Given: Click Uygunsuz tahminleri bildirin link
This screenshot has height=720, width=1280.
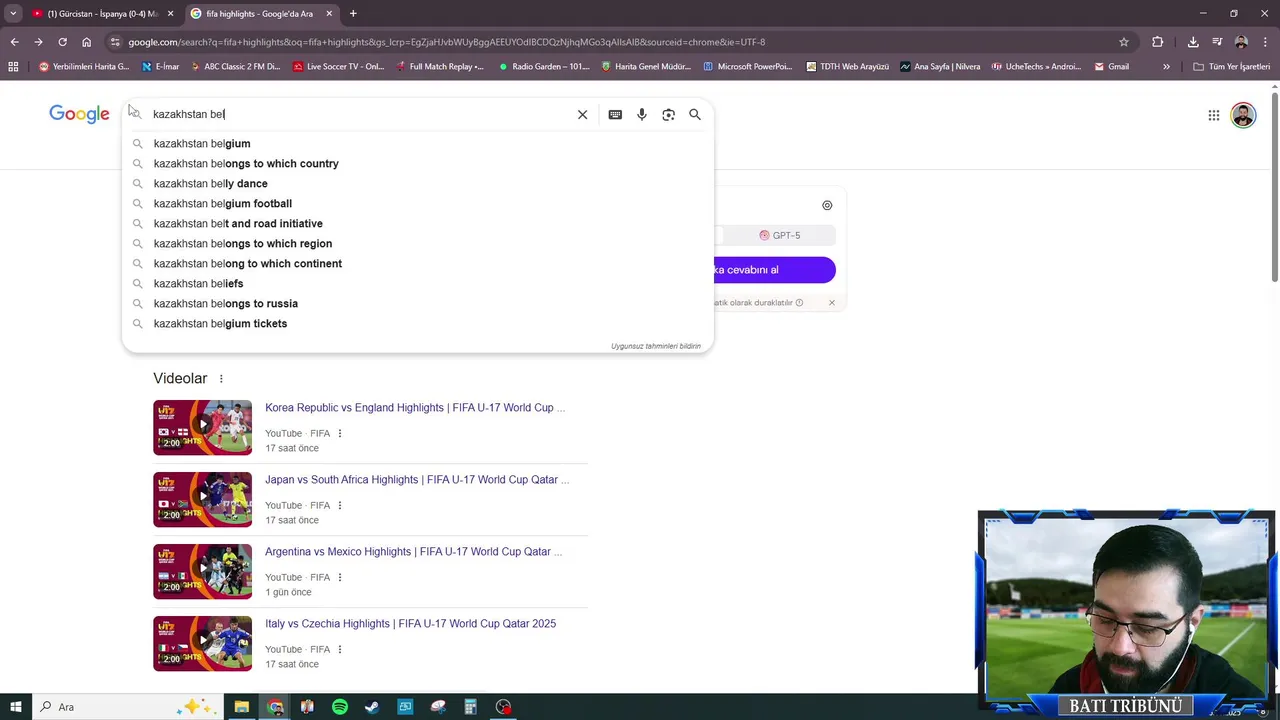Looking at the screenshot, I should 656,346.
